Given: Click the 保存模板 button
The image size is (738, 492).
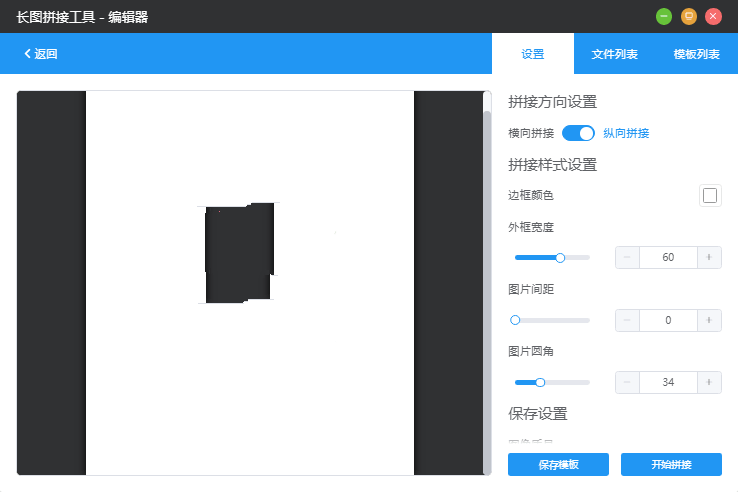Looking at the screenshot, I should (558, 465).
